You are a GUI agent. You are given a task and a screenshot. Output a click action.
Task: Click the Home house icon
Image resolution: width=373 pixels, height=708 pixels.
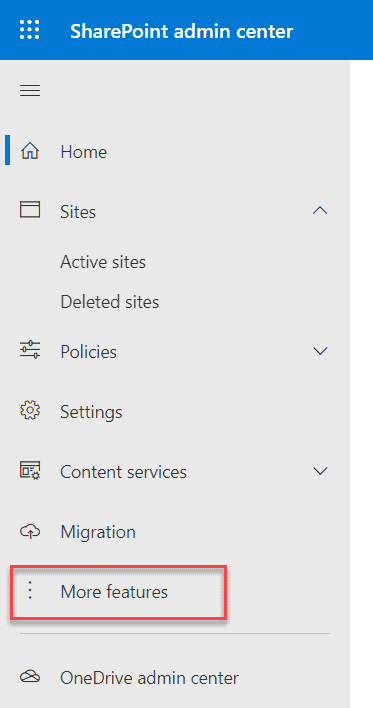[30, 152]
